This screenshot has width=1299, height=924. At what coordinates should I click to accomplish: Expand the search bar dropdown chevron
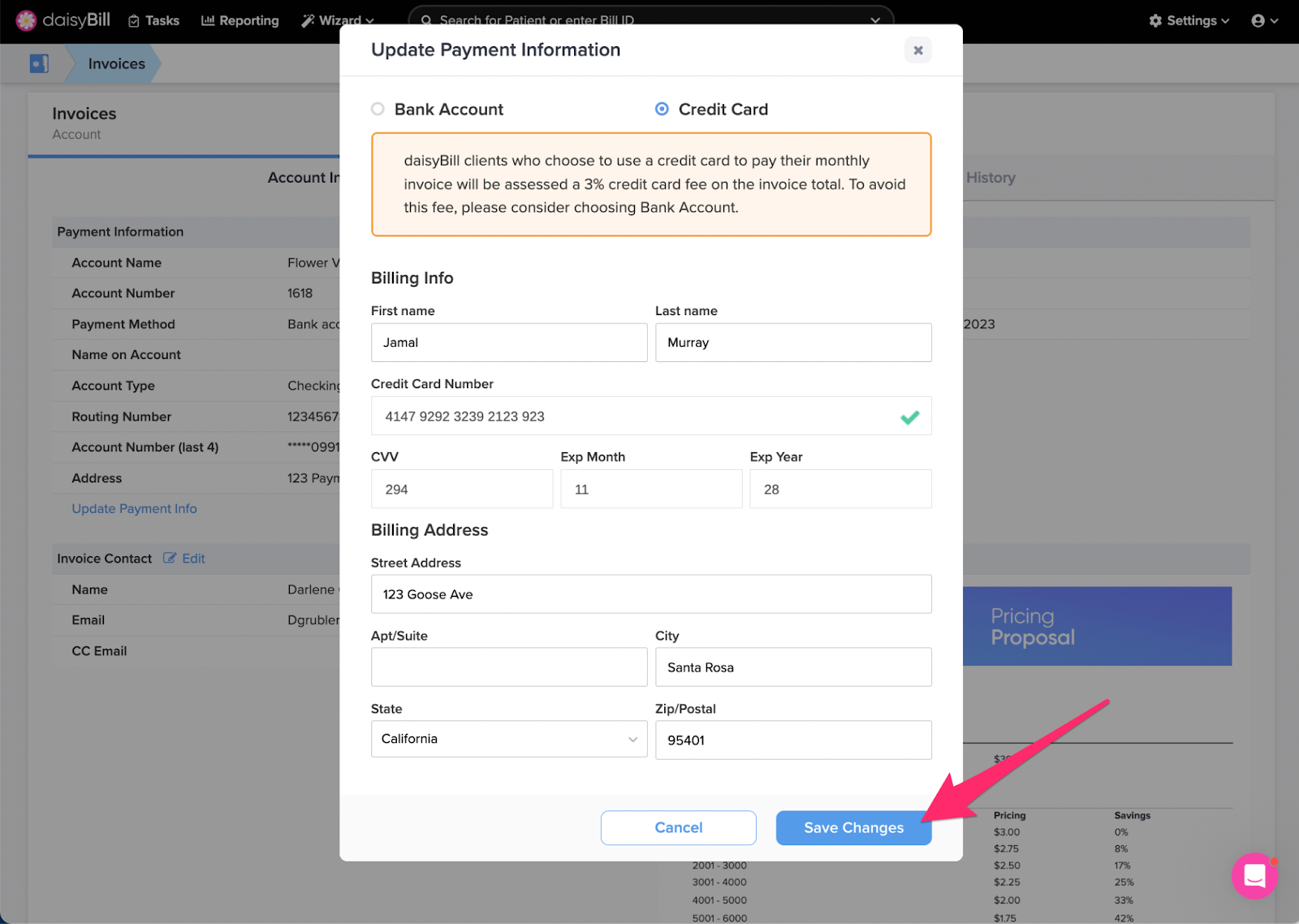click(x=874, y=20)
